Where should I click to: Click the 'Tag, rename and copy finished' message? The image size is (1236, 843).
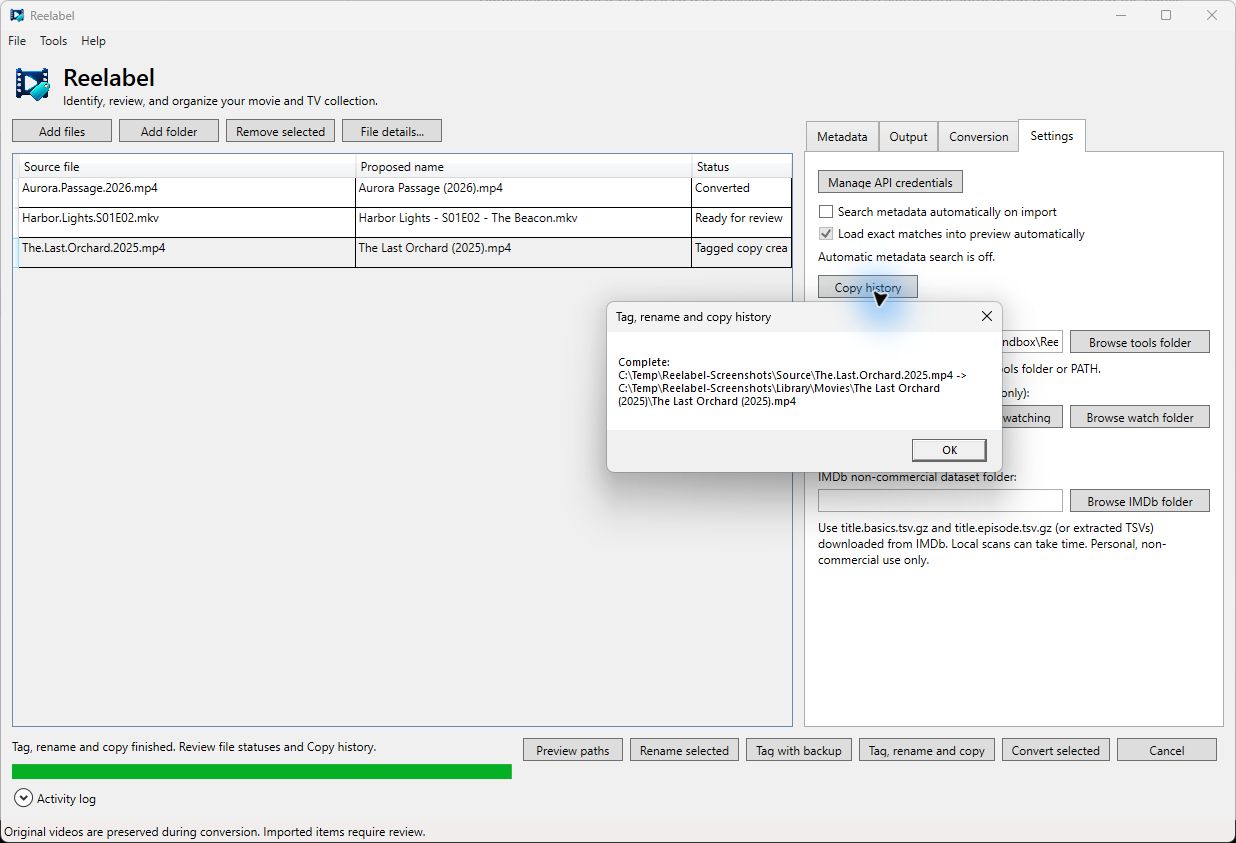(194, 747)
